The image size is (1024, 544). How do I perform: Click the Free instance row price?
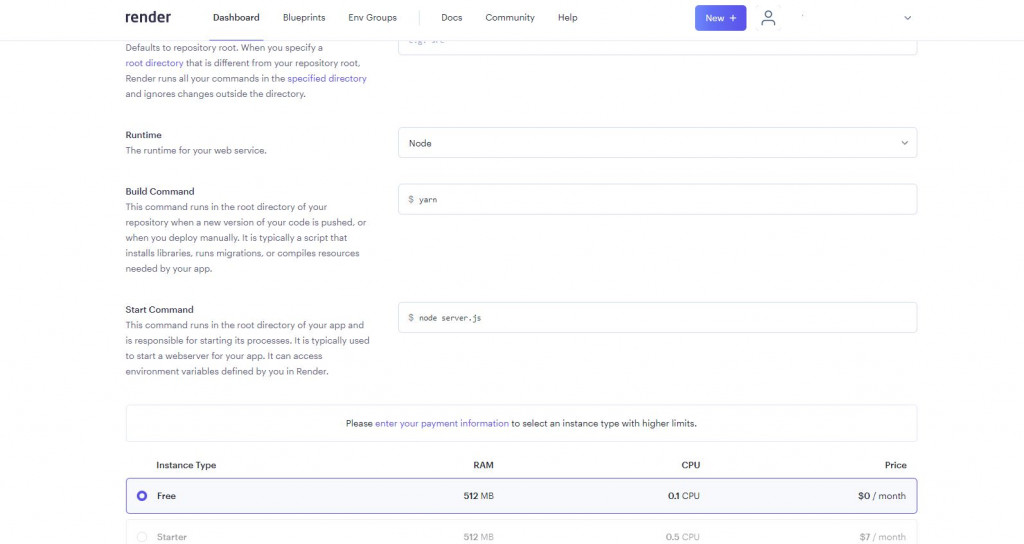pos(880,496)
